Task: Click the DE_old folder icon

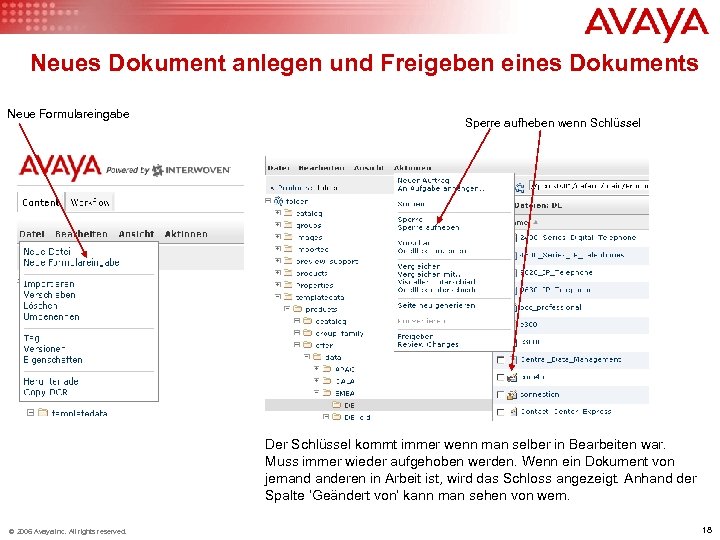Action: (337, 417)
